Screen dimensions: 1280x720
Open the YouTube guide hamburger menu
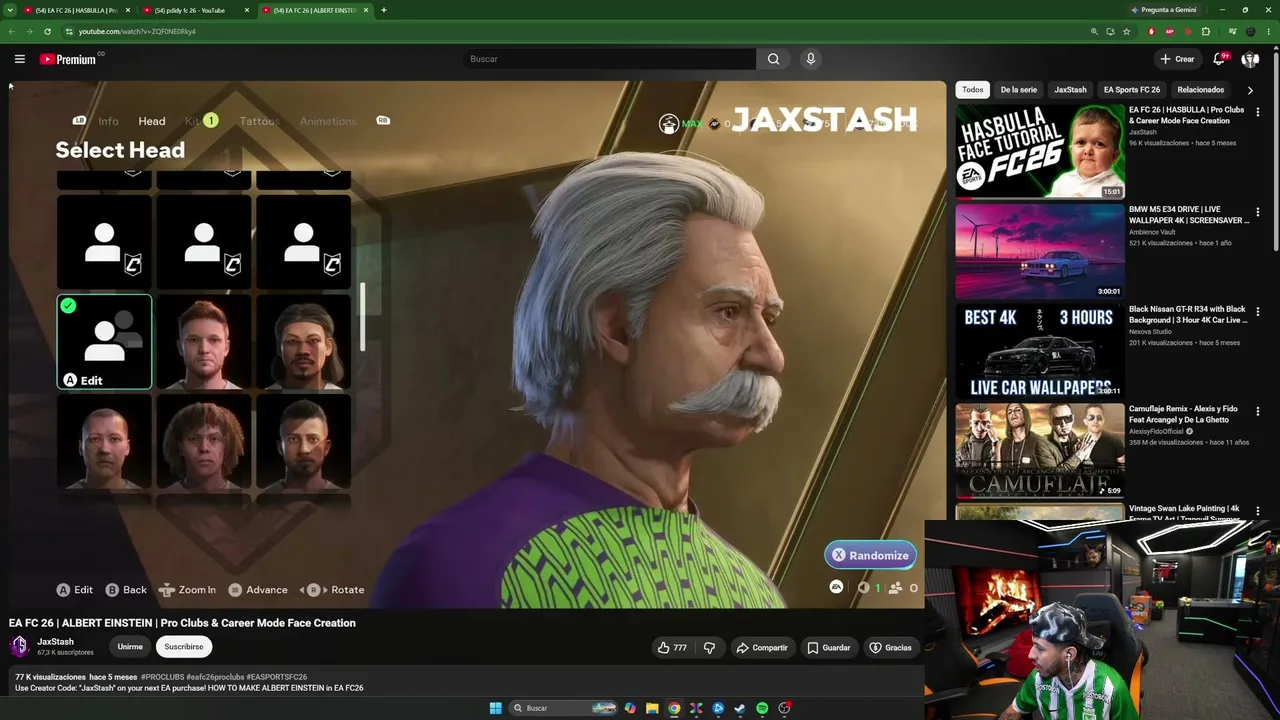(19, 59)
